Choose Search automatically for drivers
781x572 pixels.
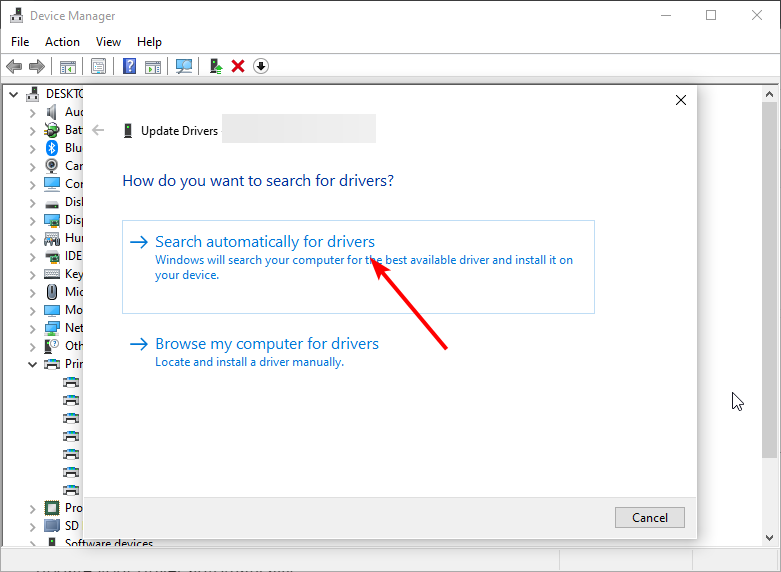[x=265, y=242]
